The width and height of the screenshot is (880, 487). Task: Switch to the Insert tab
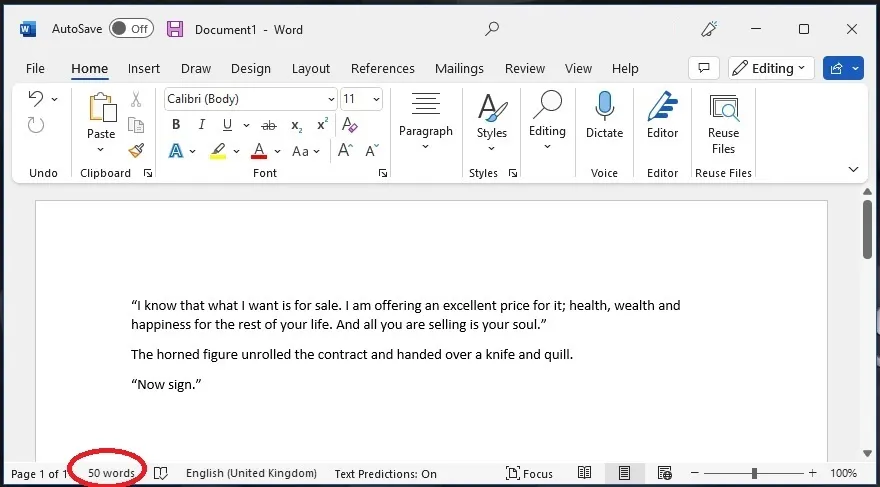pyautogui.click(x=144, y=68)
